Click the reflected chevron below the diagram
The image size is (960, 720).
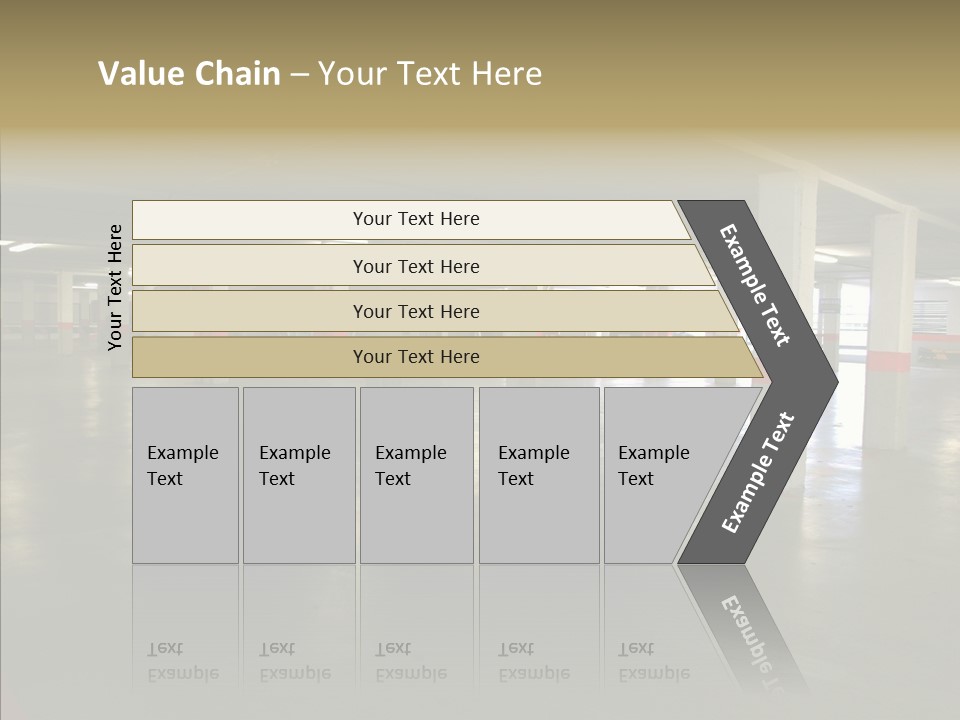click(744, 626)
